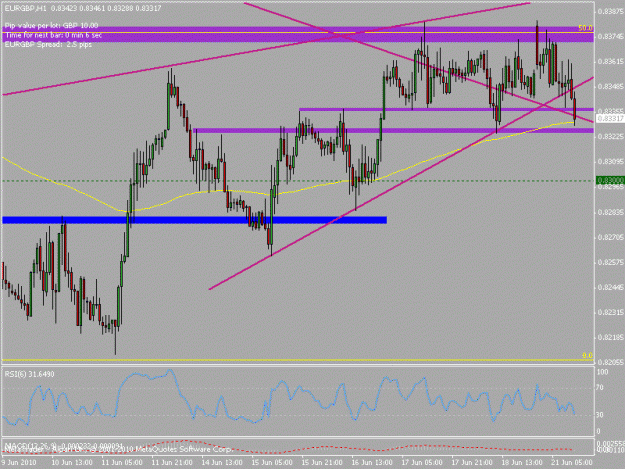Click the '10 Jun 13:00' time axis label
The width and height of the screenshot is (625, 469).
tap(72, 462)
